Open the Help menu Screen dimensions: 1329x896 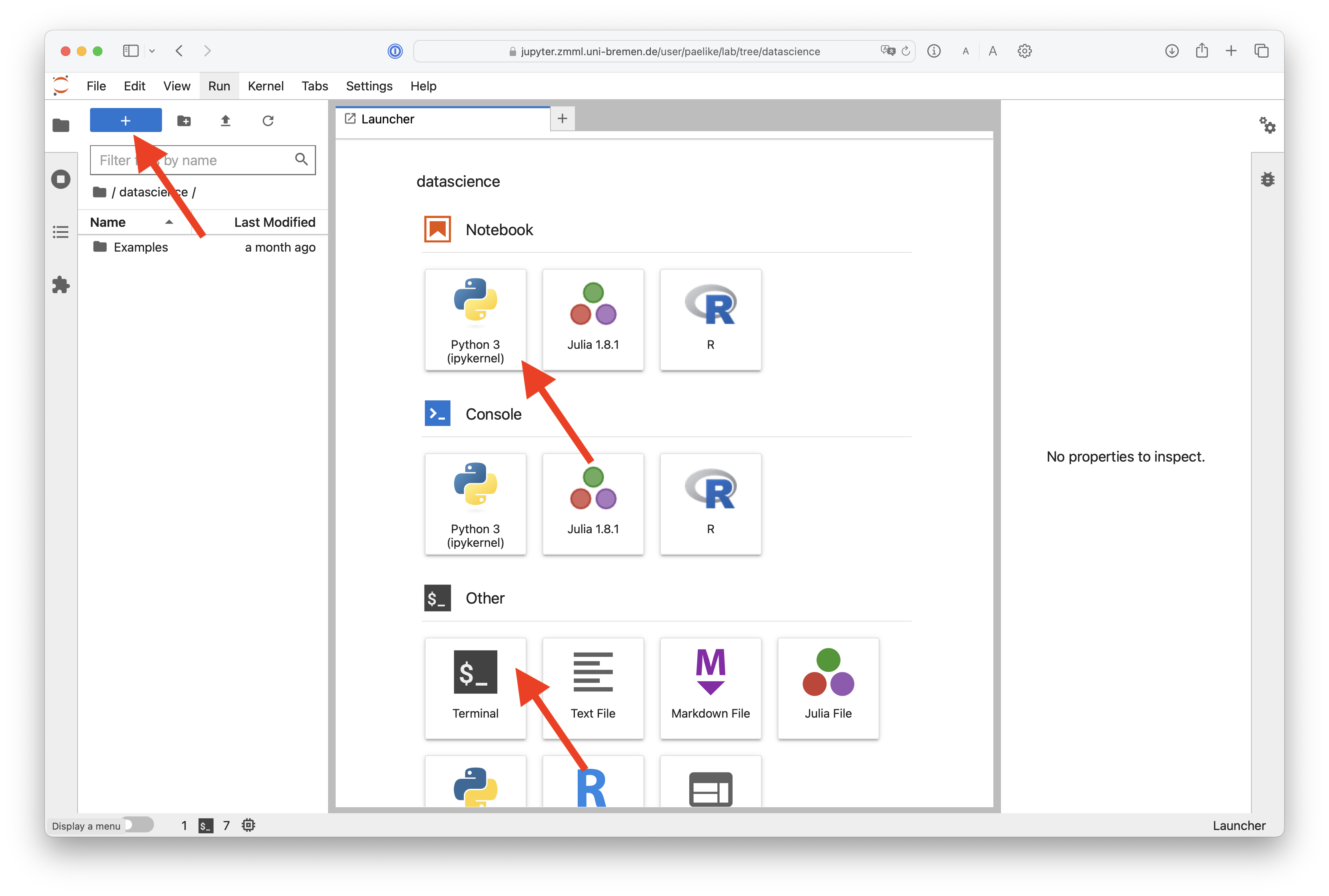coord(423,86)
